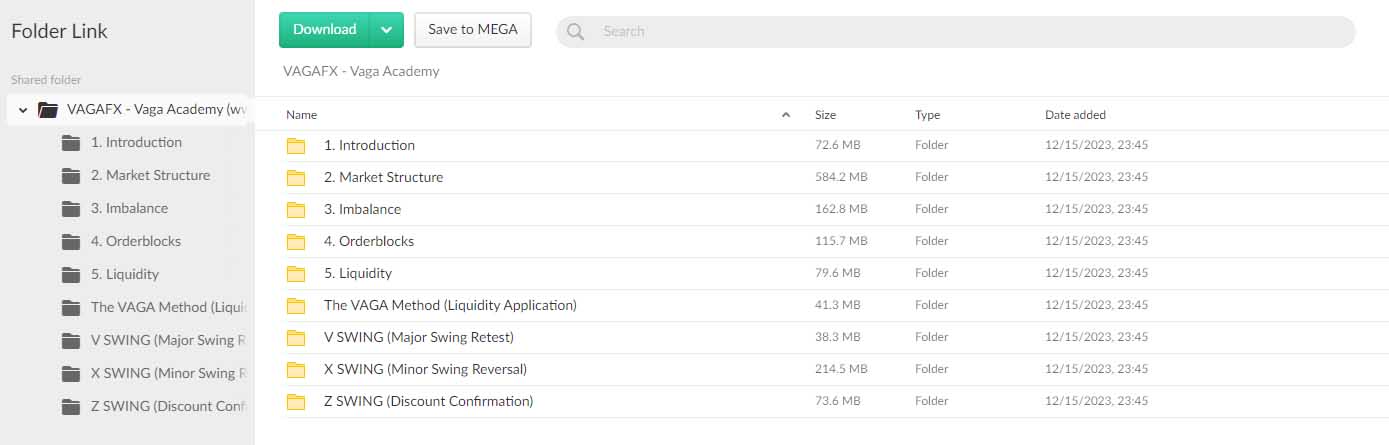Select 2. Market Structure in the sidebar tree
The height and width of the screenshot is (445, 1389).
(x=150, y=175)
